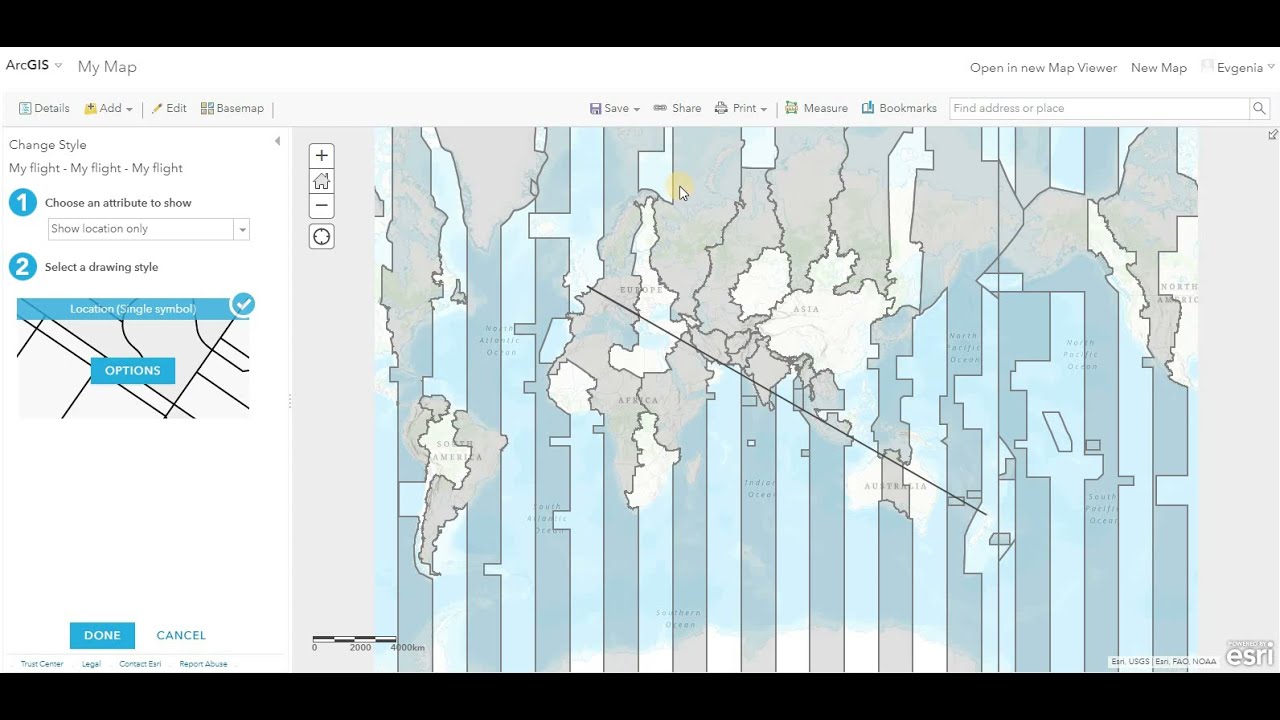Screen dimensions: 1280x720
Task: Open the Details panel
Action: point(44,108)
